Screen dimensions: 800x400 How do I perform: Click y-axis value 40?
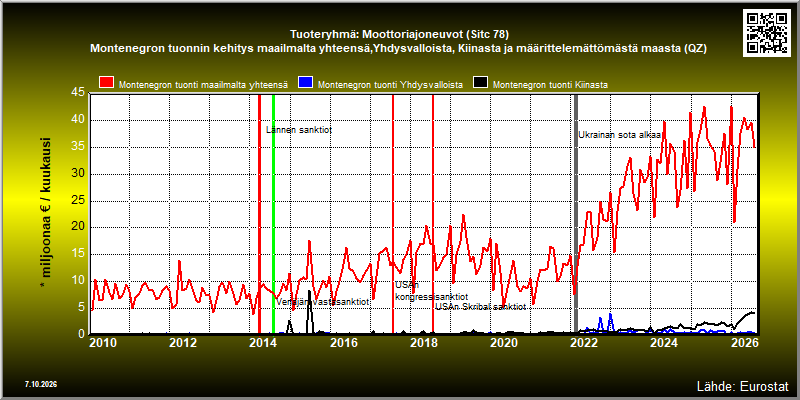tap(78, 120)
